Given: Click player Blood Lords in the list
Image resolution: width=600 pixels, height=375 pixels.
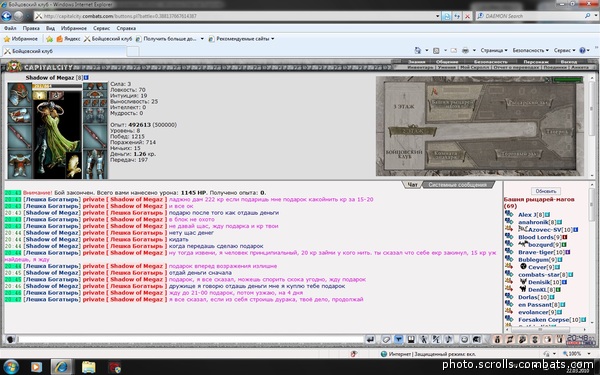Looking at the screenshot, I should click(x=536, y=237).
